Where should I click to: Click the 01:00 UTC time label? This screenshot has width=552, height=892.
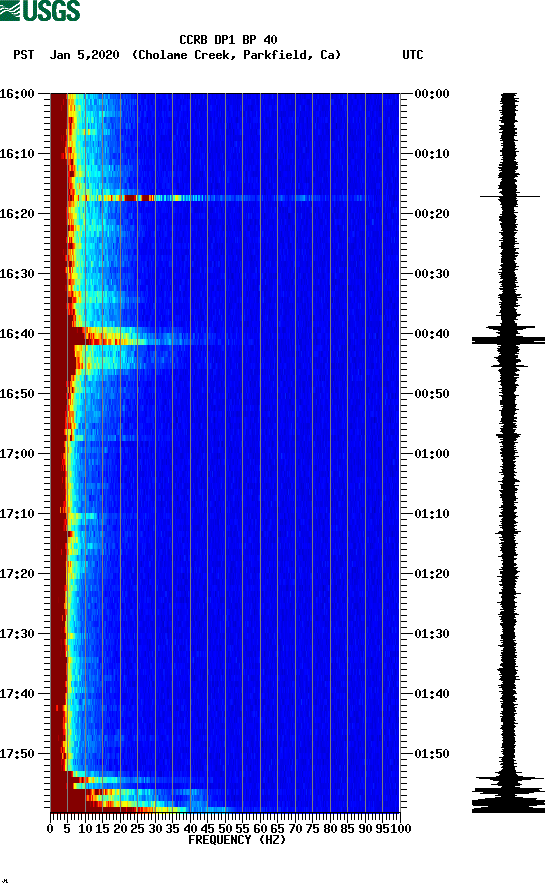click(432, 454)
